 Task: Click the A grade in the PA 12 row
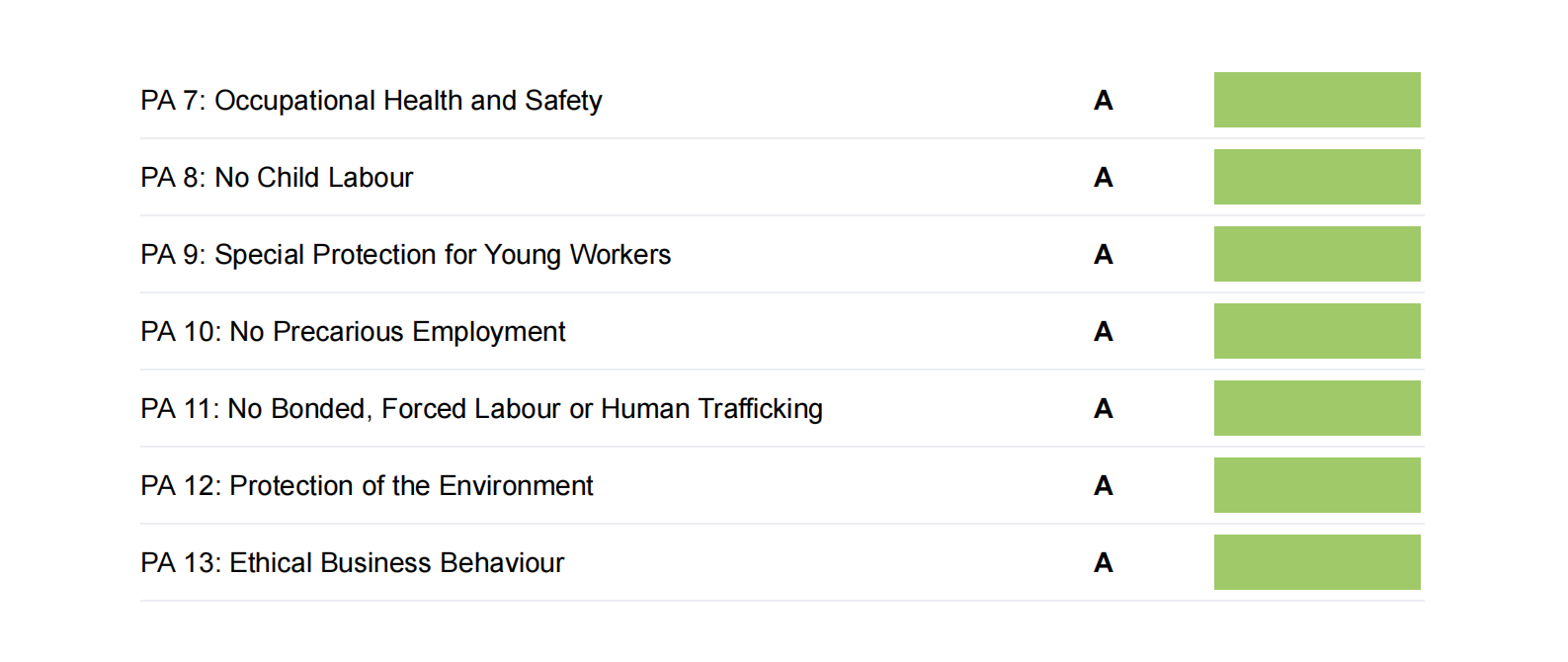pyautogui.click(x=1104, y=486)
